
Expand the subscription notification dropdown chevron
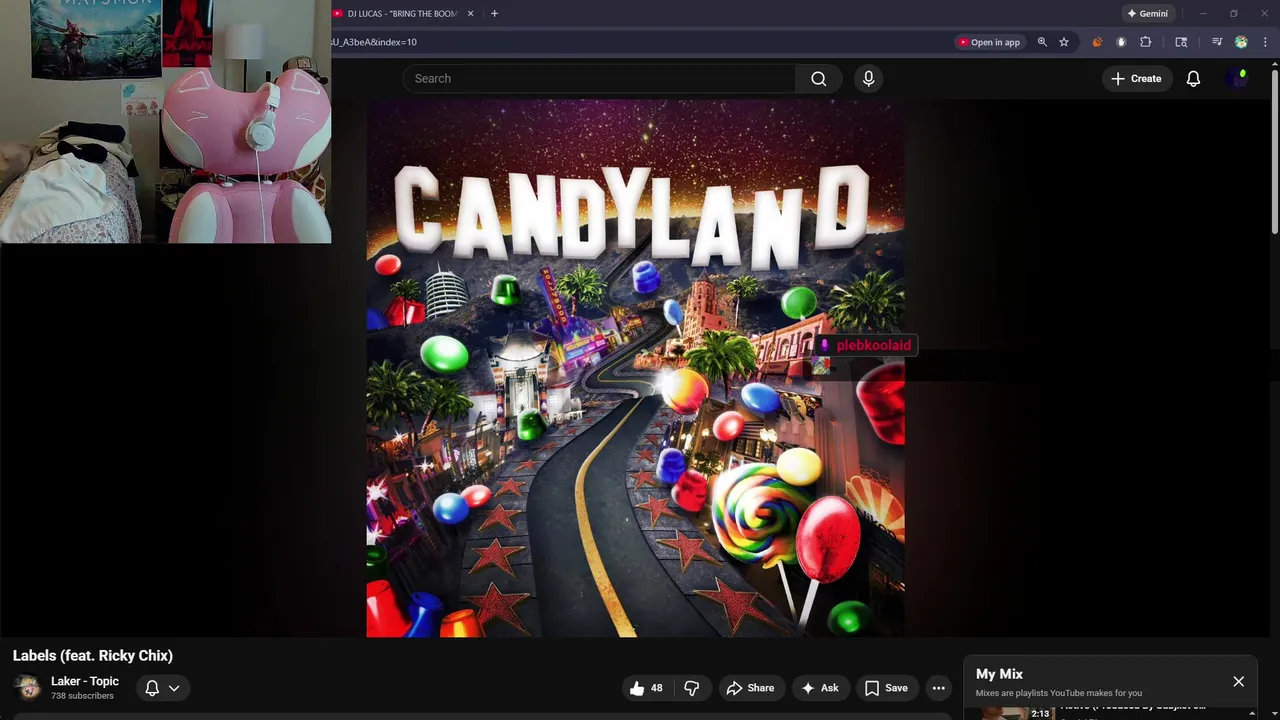click(x=174, y=688)
